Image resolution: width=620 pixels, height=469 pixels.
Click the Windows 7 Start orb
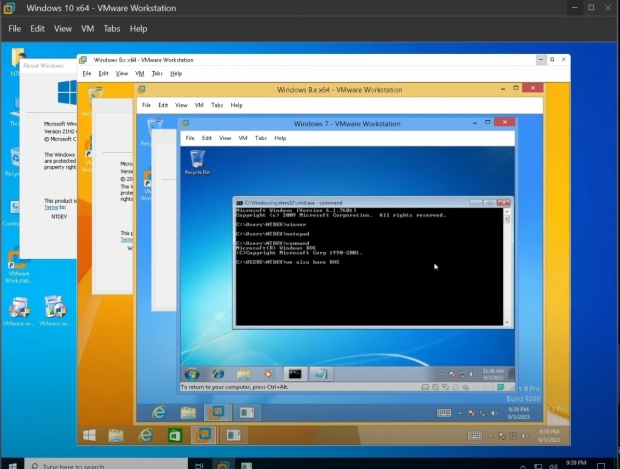point(192,374)
